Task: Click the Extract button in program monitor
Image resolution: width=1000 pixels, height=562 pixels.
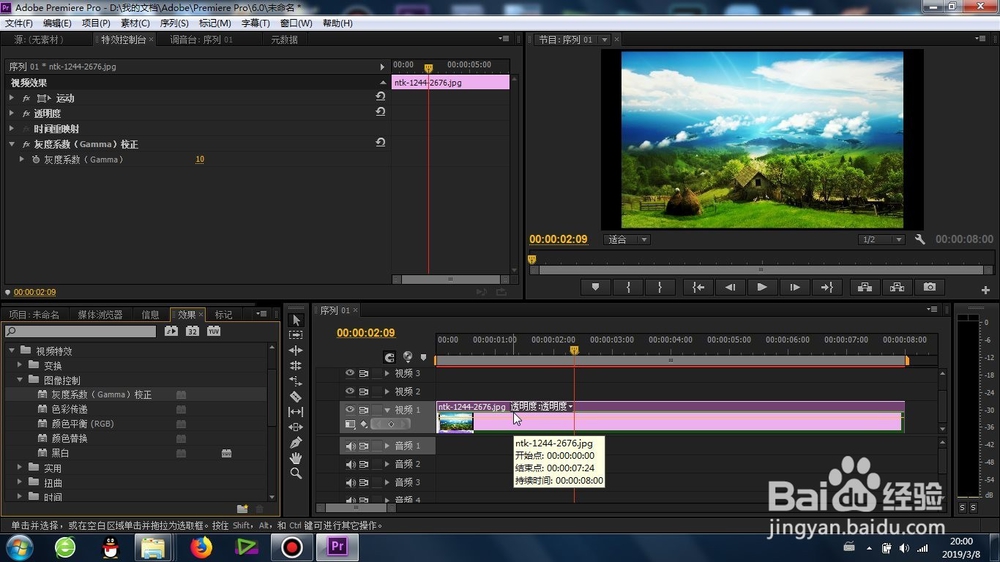Action: pyautogui.click(x=897, y=288)
